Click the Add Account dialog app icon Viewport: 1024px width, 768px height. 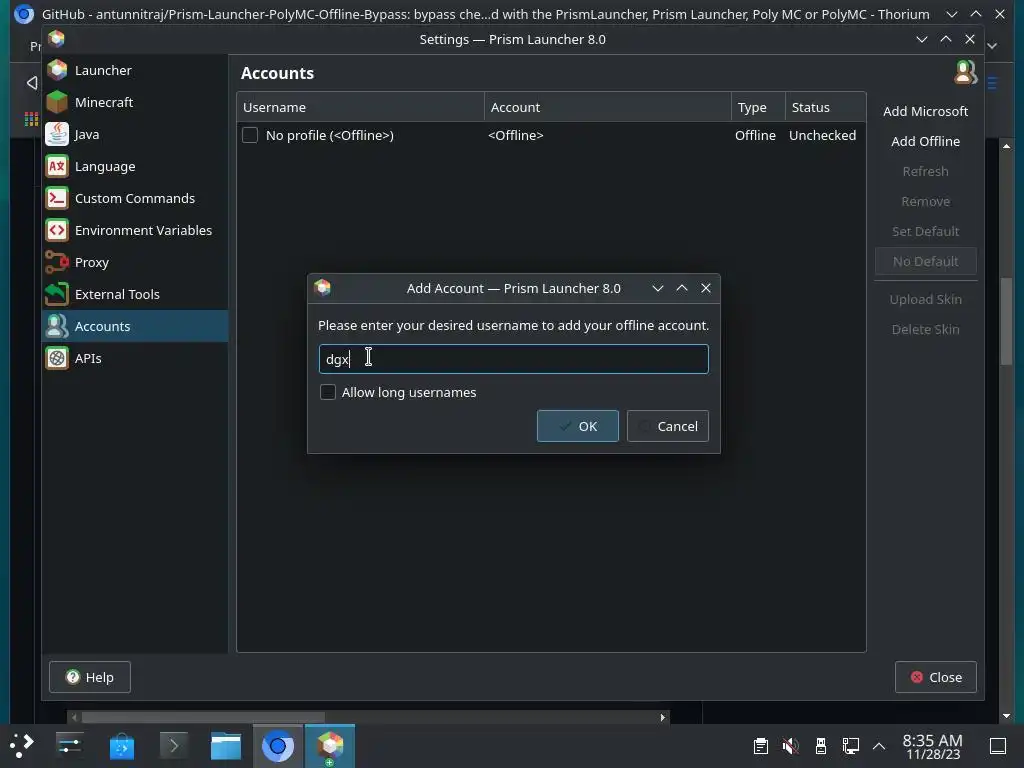click(x=323, y=288)
